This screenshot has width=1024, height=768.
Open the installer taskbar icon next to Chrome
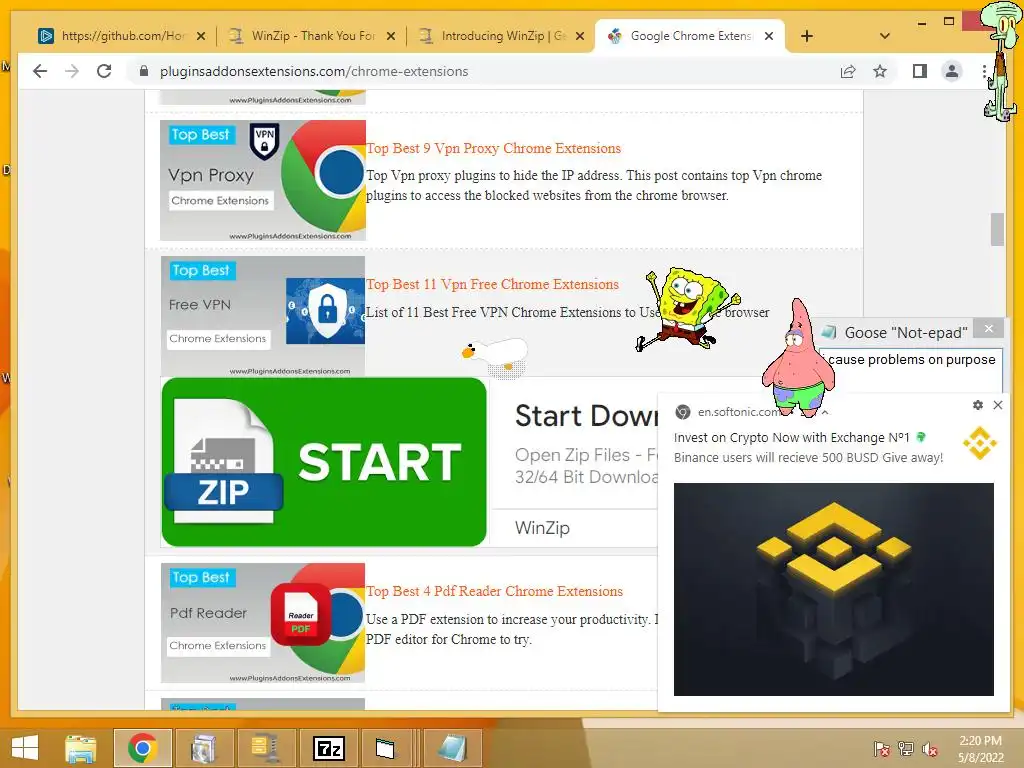[x=204, y=748]
